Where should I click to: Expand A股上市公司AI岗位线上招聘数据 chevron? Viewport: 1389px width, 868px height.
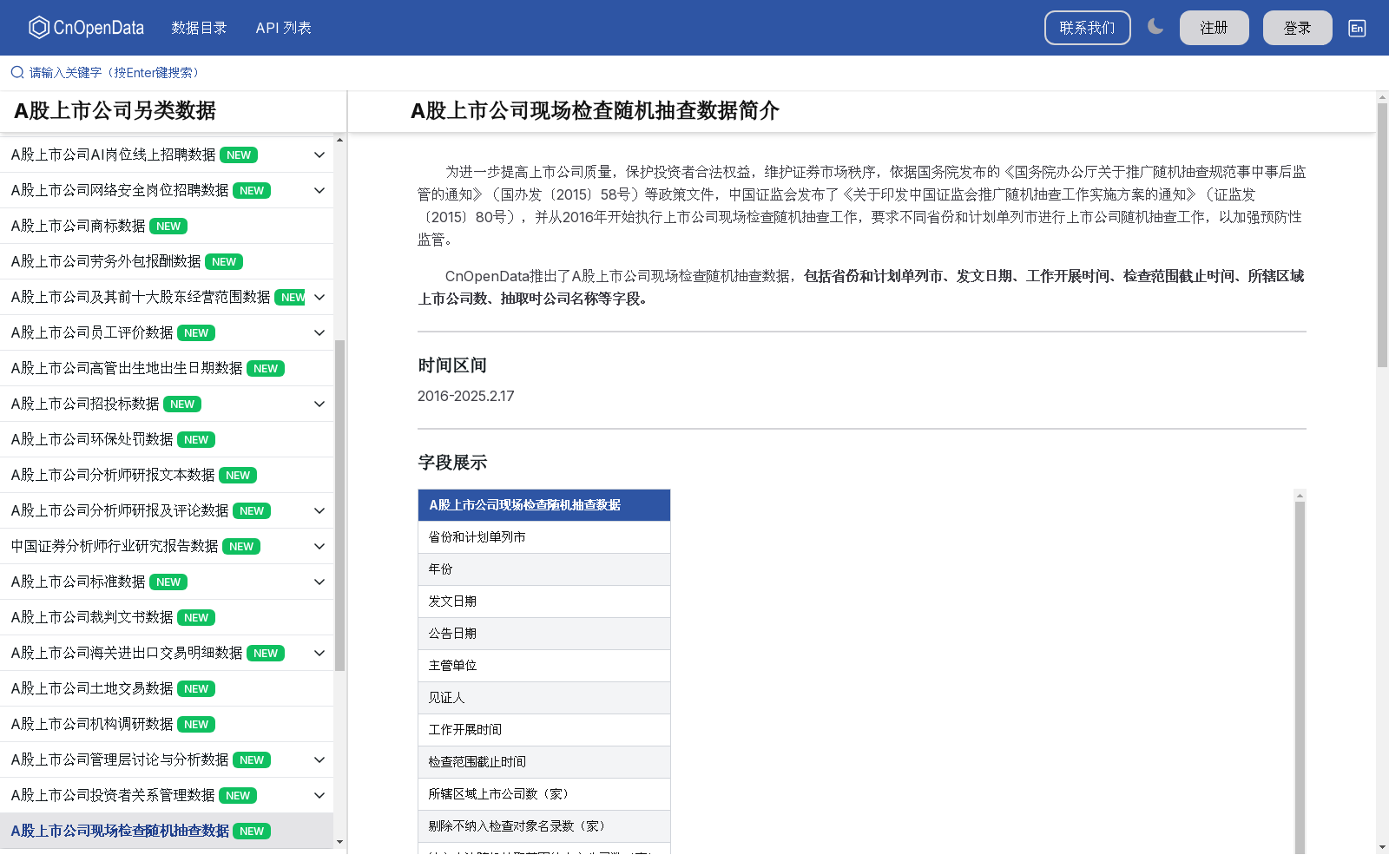[319, 155]
